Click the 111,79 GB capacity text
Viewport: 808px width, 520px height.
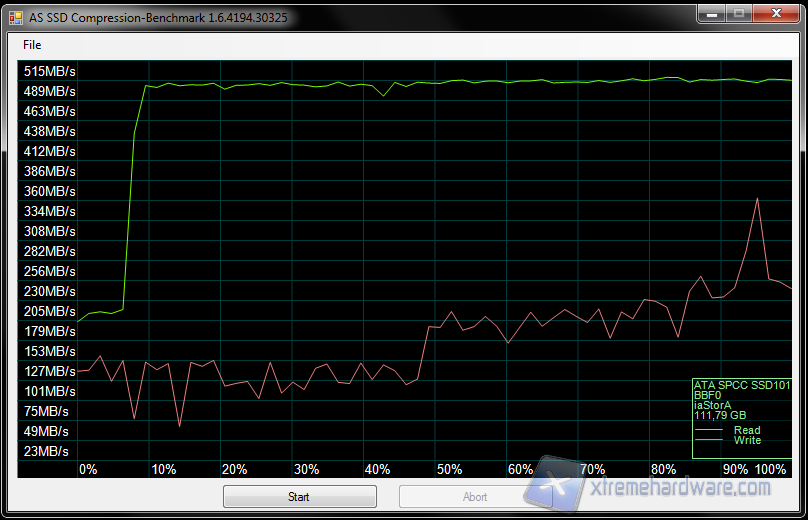(x=719, y=415)
